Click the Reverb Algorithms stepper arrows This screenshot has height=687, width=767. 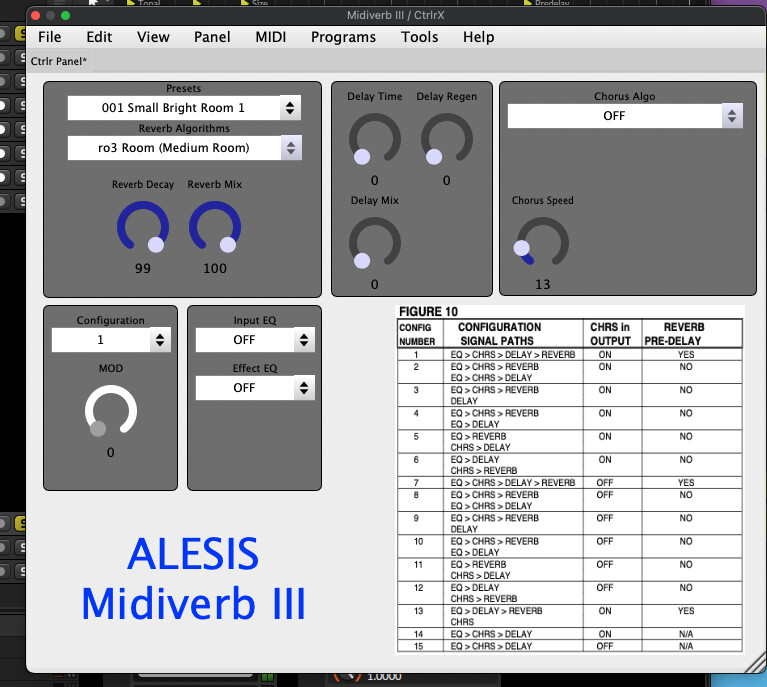point(291,148)
